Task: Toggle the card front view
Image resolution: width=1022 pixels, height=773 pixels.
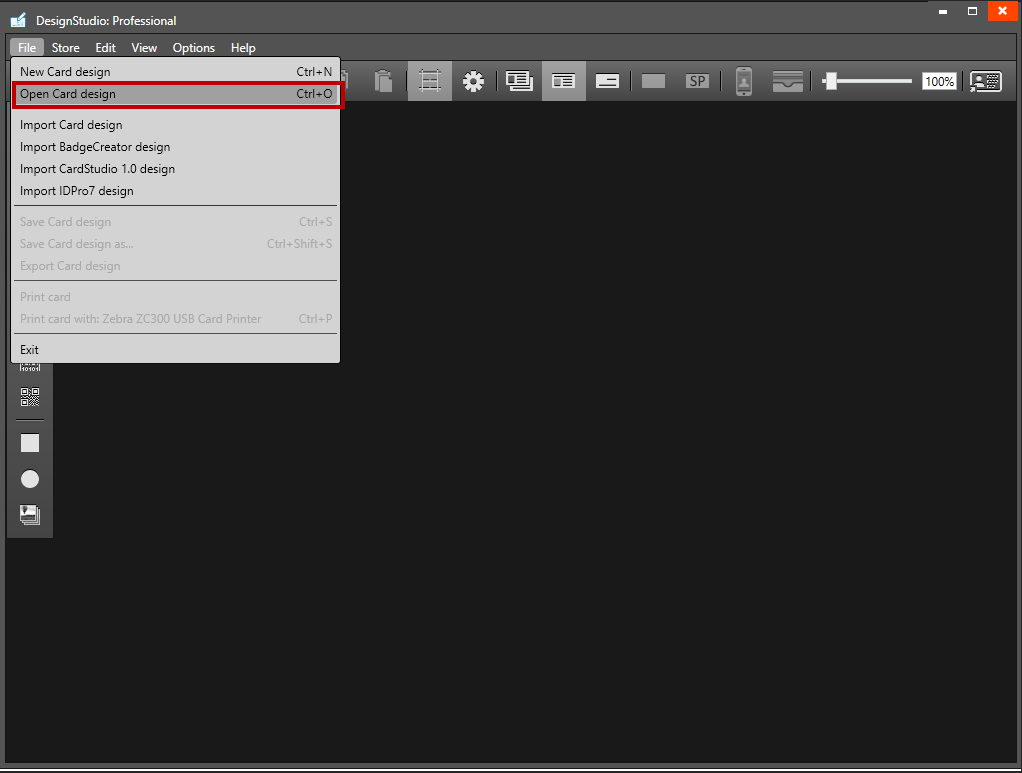Action: 562,81
